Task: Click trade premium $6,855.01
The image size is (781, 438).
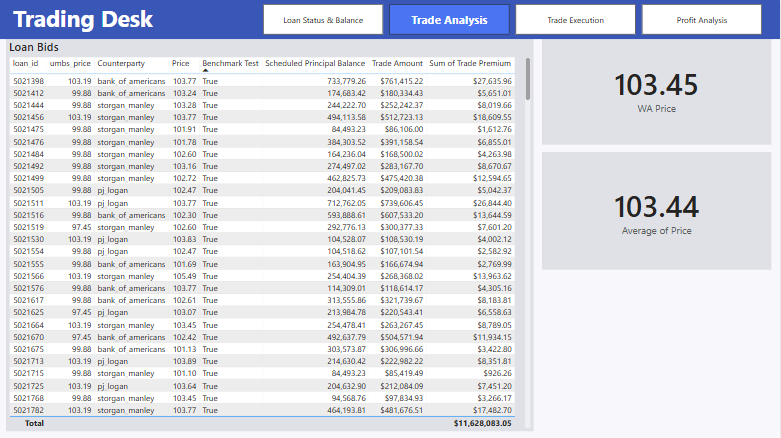Action: (x=494, y=142)
